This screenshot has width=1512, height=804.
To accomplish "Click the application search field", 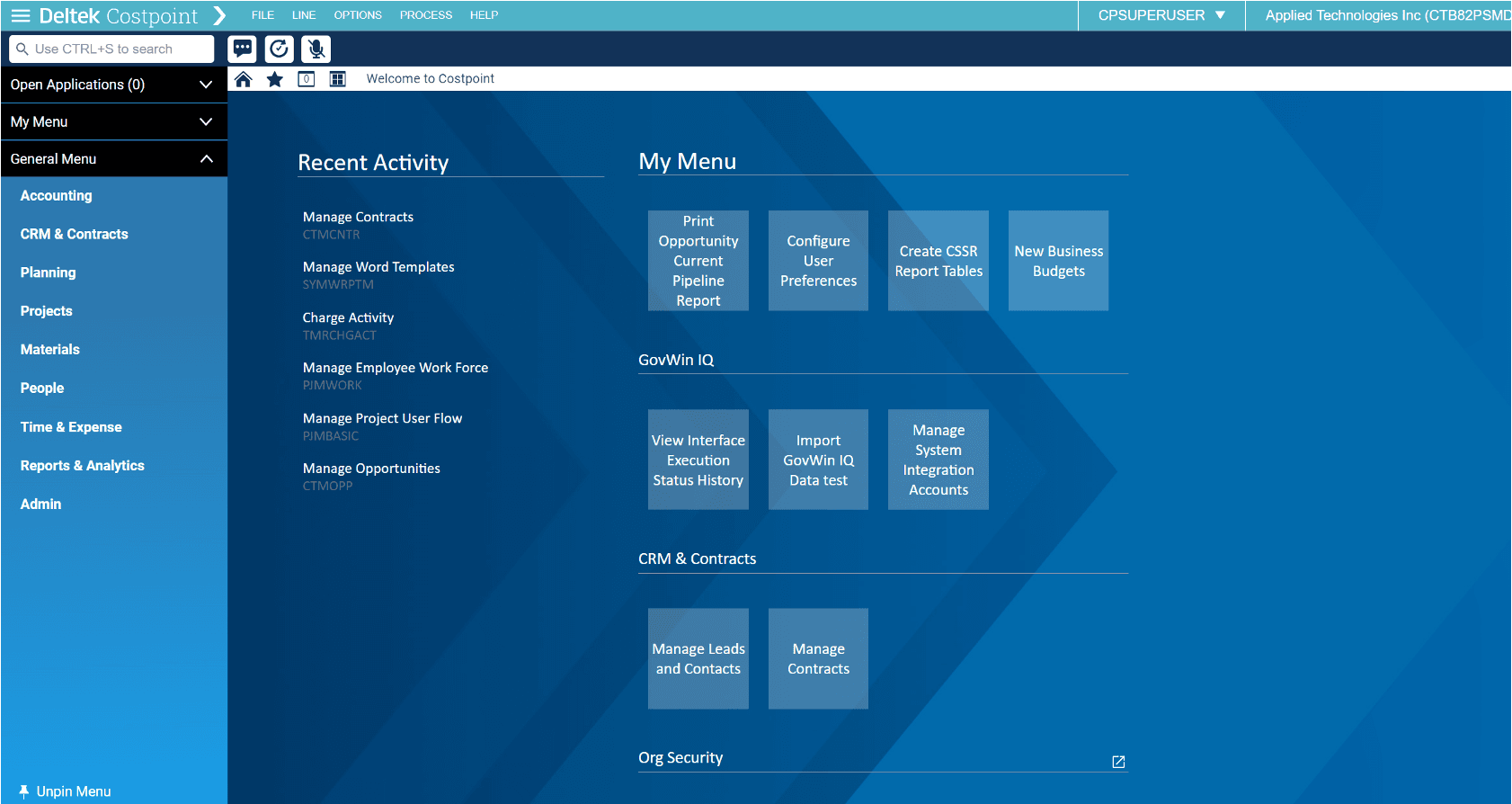I will (112, 49).
